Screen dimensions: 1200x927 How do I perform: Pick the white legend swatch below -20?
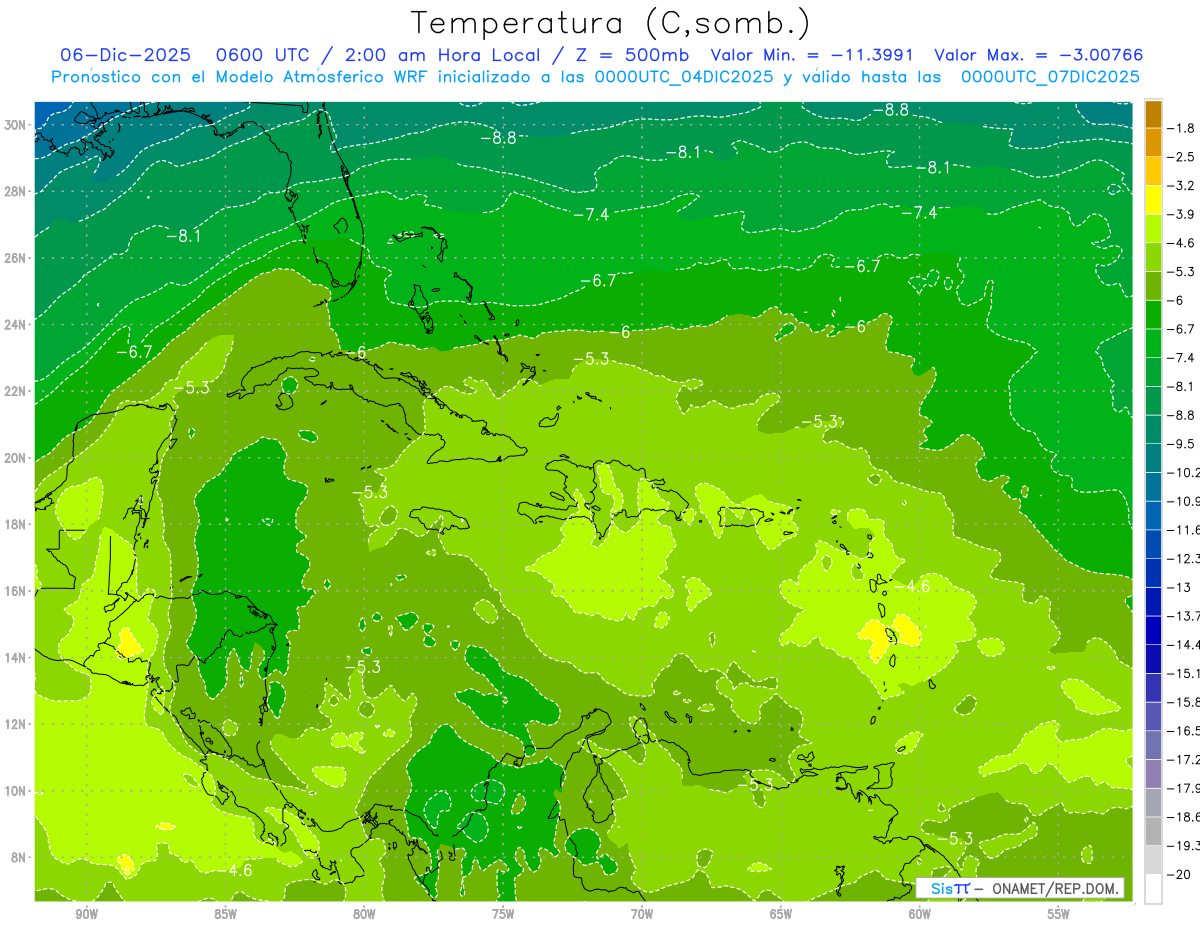click(x=1153, y=888)
